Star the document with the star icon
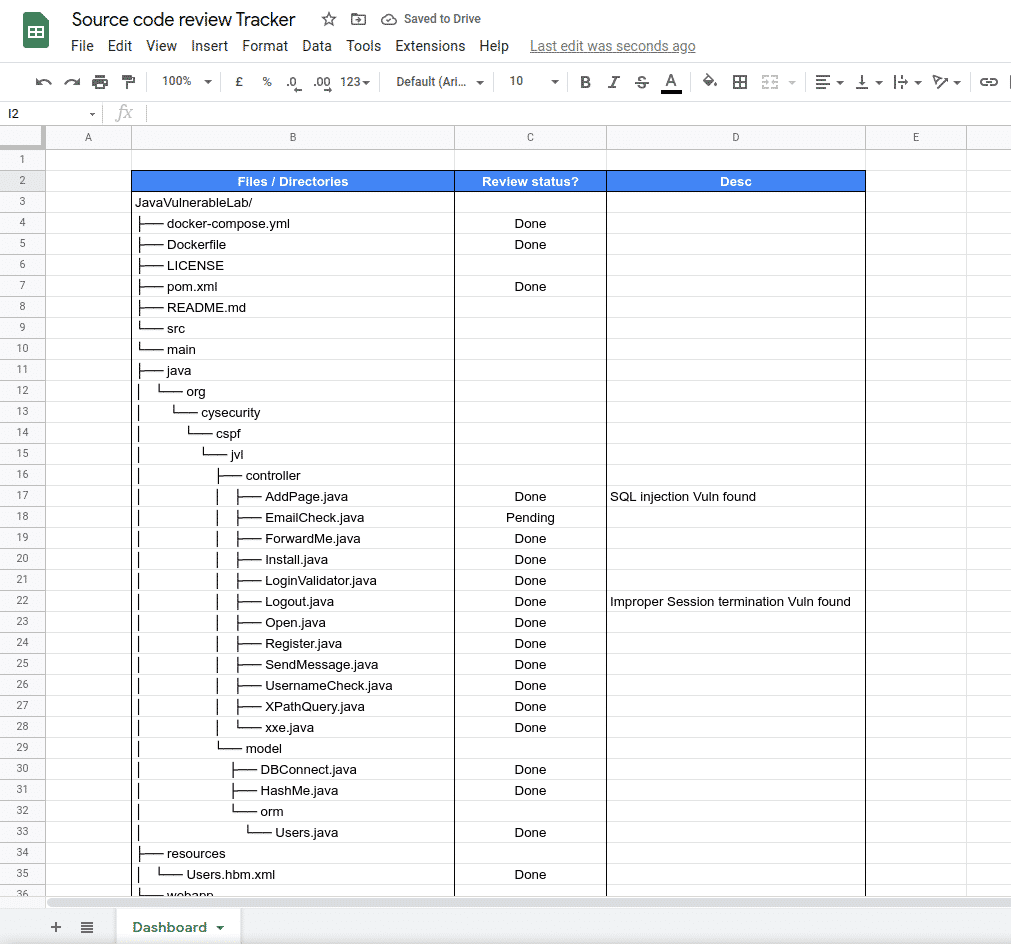 pyautogui.click(x=329, y=19)
